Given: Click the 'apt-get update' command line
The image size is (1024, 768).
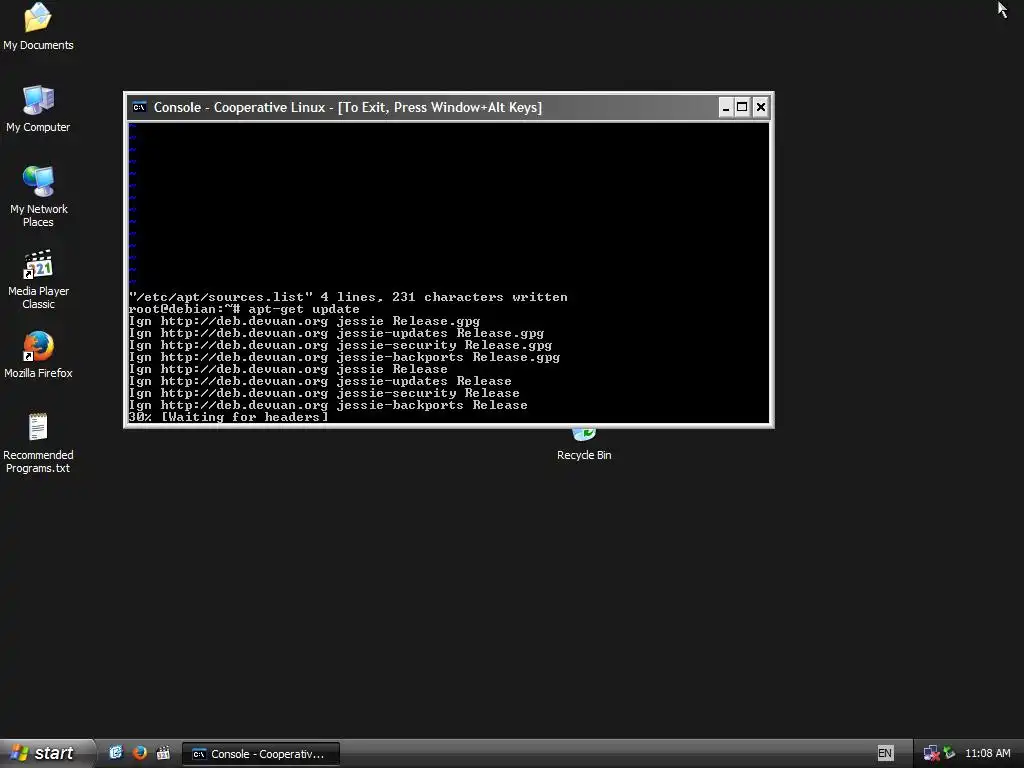Looking at the screenshot, I should coord(244,309).
